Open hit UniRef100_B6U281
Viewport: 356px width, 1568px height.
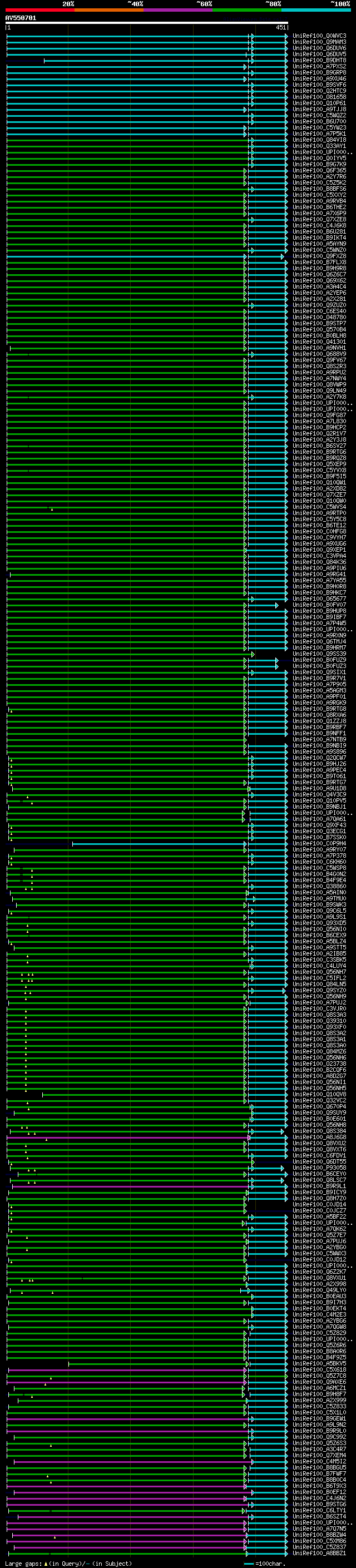point(319,232)
